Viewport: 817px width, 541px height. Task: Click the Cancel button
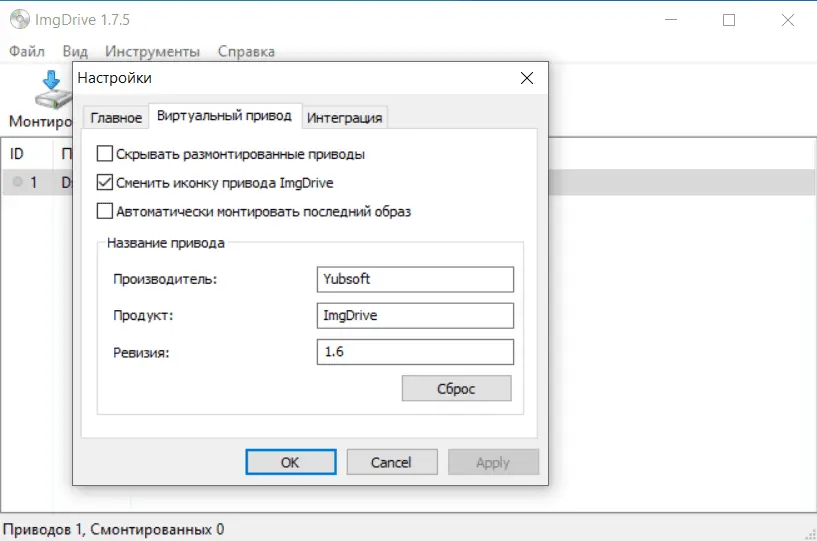[x=391, y=462]
